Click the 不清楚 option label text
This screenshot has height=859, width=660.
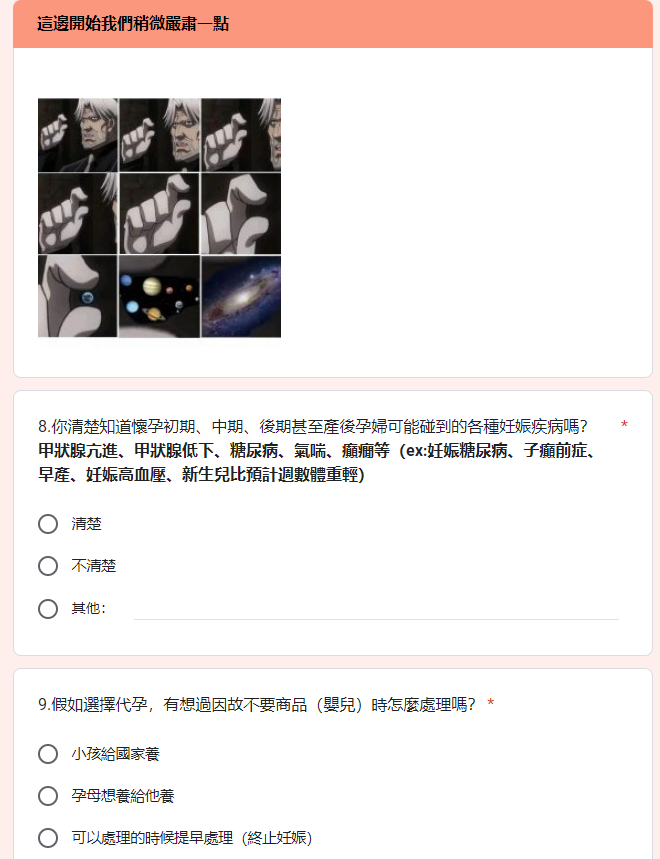(x=94, y=566)
